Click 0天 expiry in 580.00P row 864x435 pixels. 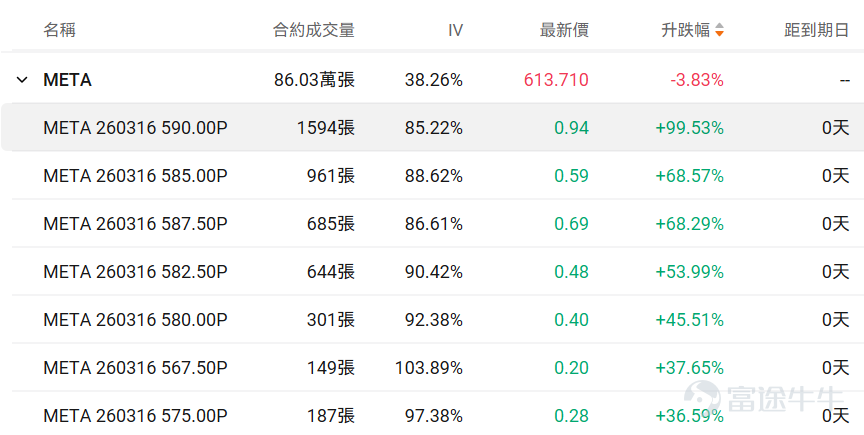click(x=836, y=320)
